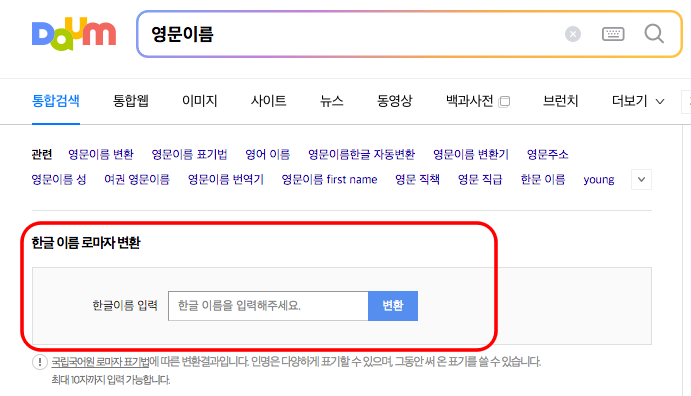Click related search 영문주소
Image resolution: width=691 pixels, height=396 pixels.
point(548,154)
